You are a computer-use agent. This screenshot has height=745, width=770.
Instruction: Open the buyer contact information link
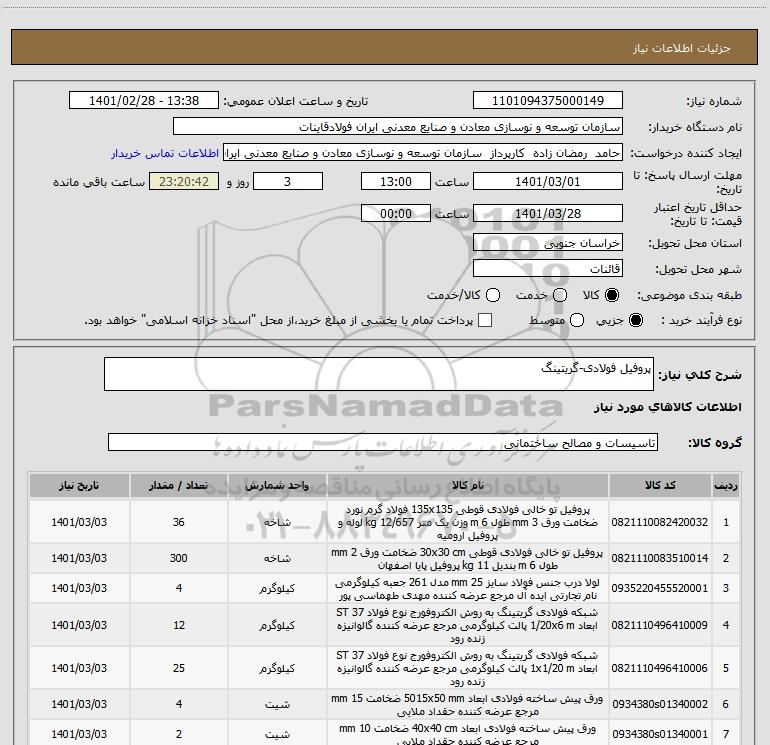click(x=165, y=153)
